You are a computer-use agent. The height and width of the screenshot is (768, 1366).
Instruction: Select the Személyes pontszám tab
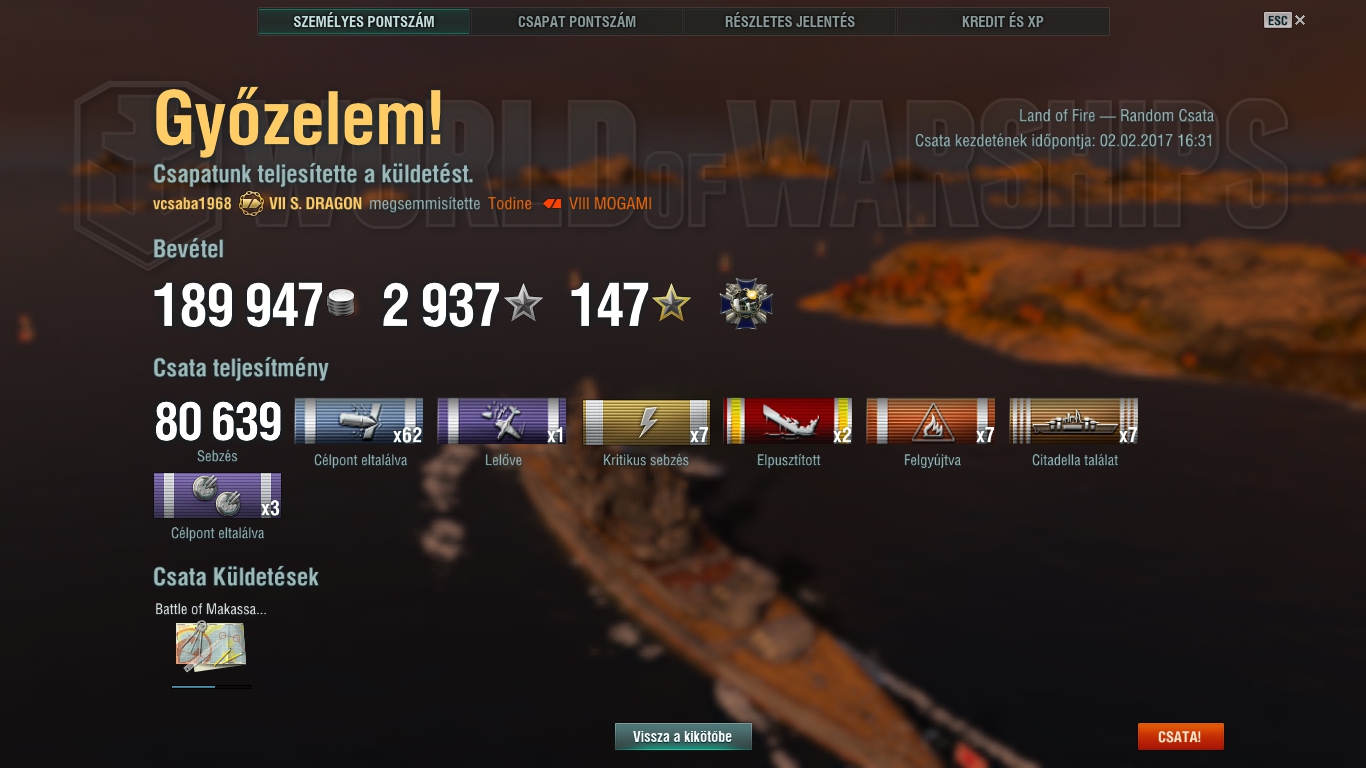coord(364,21)
